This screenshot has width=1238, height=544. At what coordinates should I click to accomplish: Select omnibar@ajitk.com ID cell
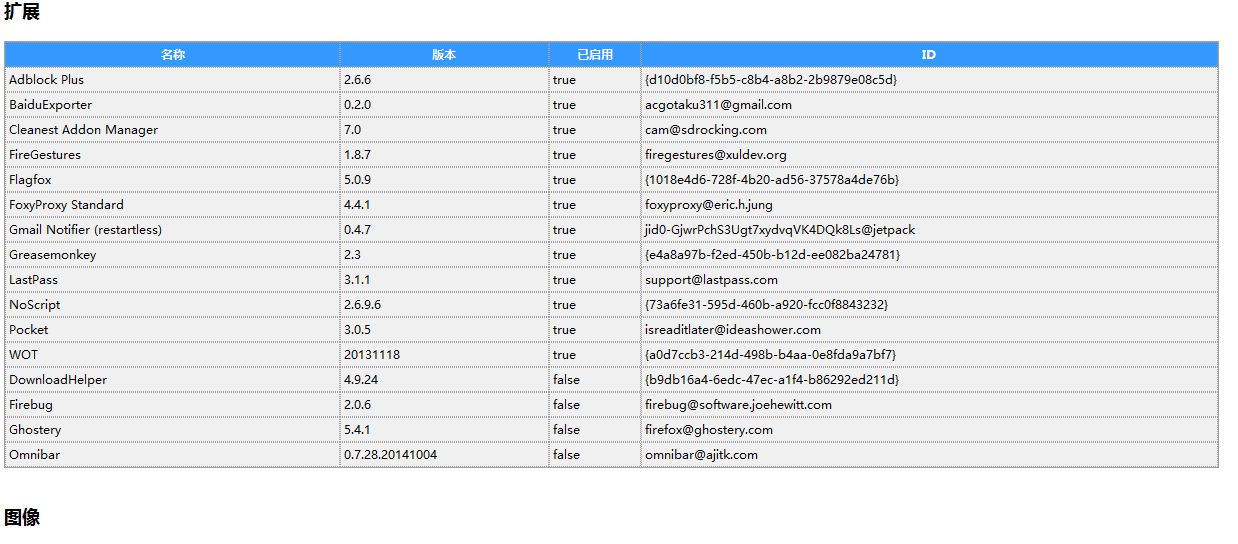pos(929,455)
